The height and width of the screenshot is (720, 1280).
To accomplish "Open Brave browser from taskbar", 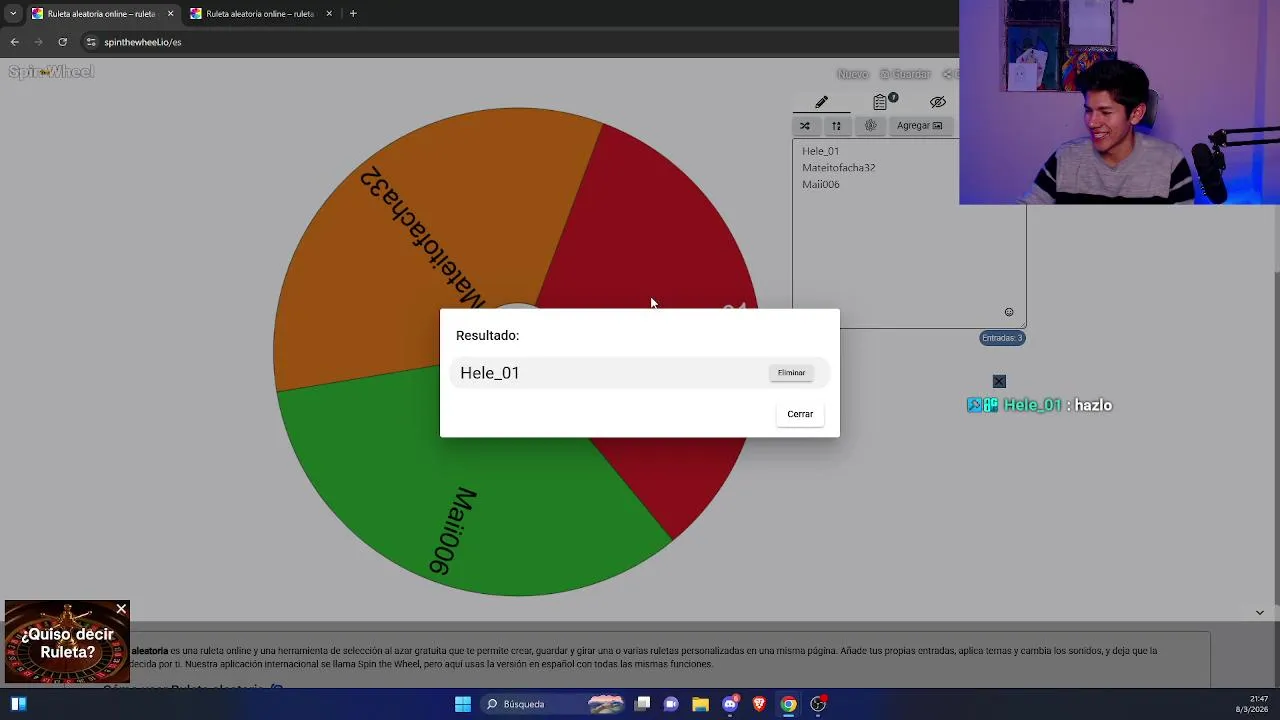I will 759,704.
